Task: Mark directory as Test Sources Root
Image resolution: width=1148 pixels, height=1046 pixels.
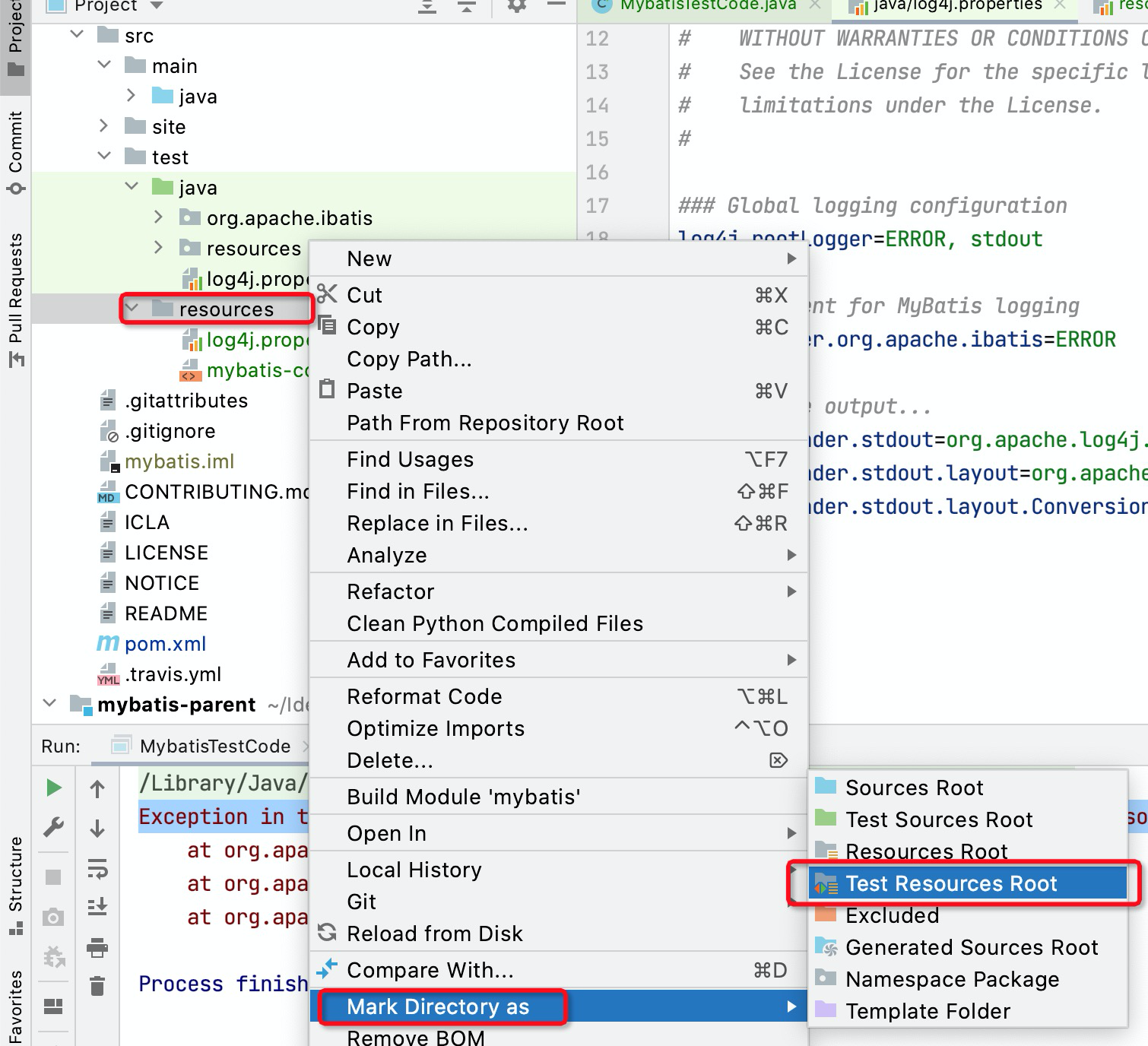Action: click(967, 819)
